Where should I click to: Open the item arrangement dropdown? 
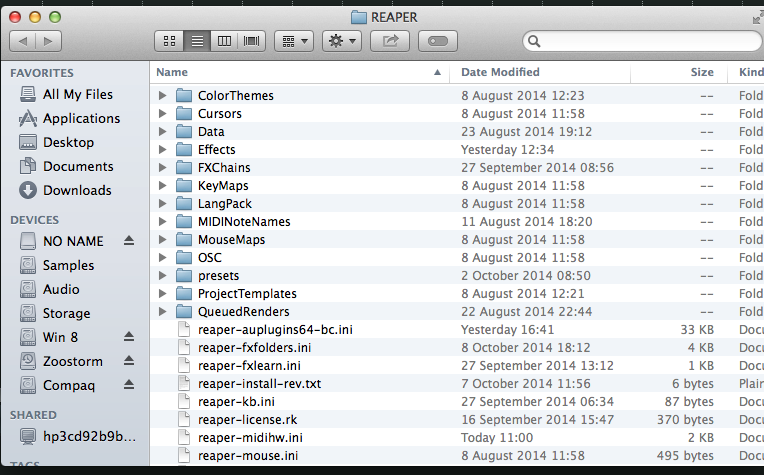294,41
